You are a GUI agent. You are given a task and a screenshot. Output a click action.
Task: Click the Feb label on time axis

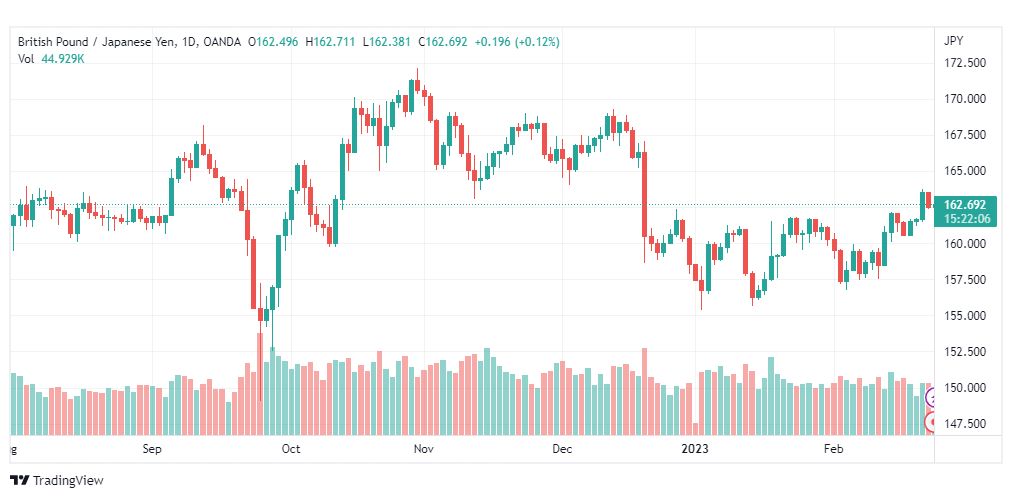pos(834,449)
